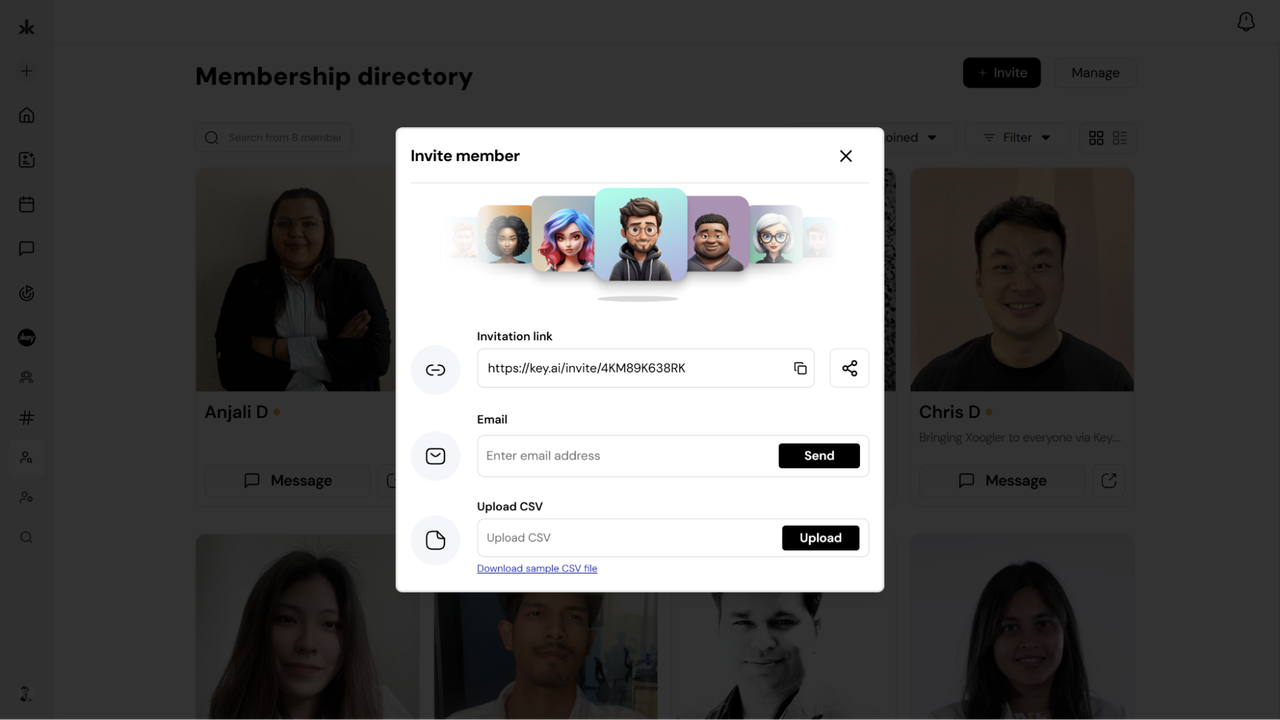The height and width of the screenshot is (720, 1280).
Task: Click the share icon beside the invitation link
Action: click(849, 368)
